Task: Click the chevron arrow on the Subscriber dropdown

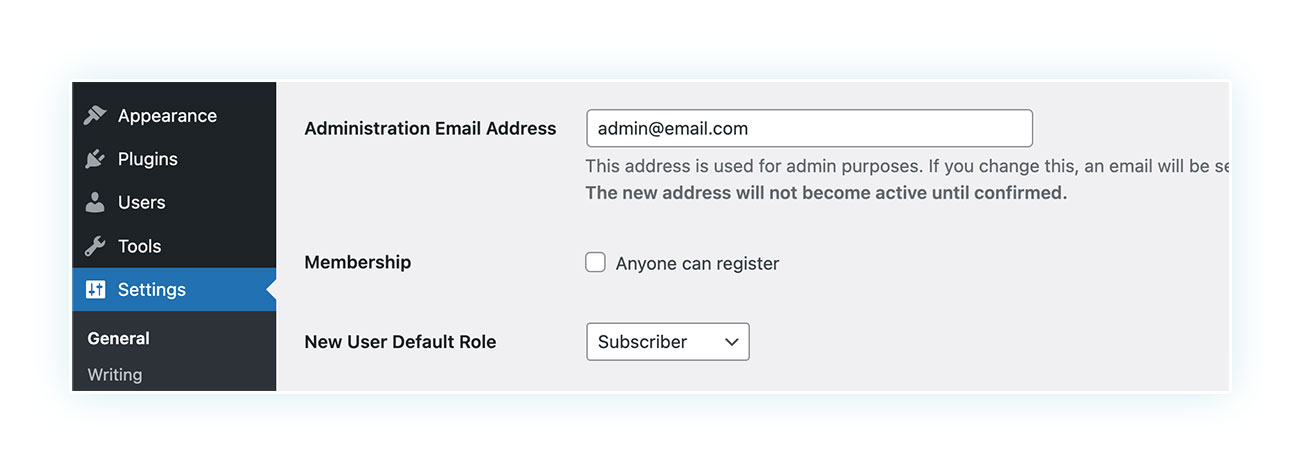Action: click(732, 341)
